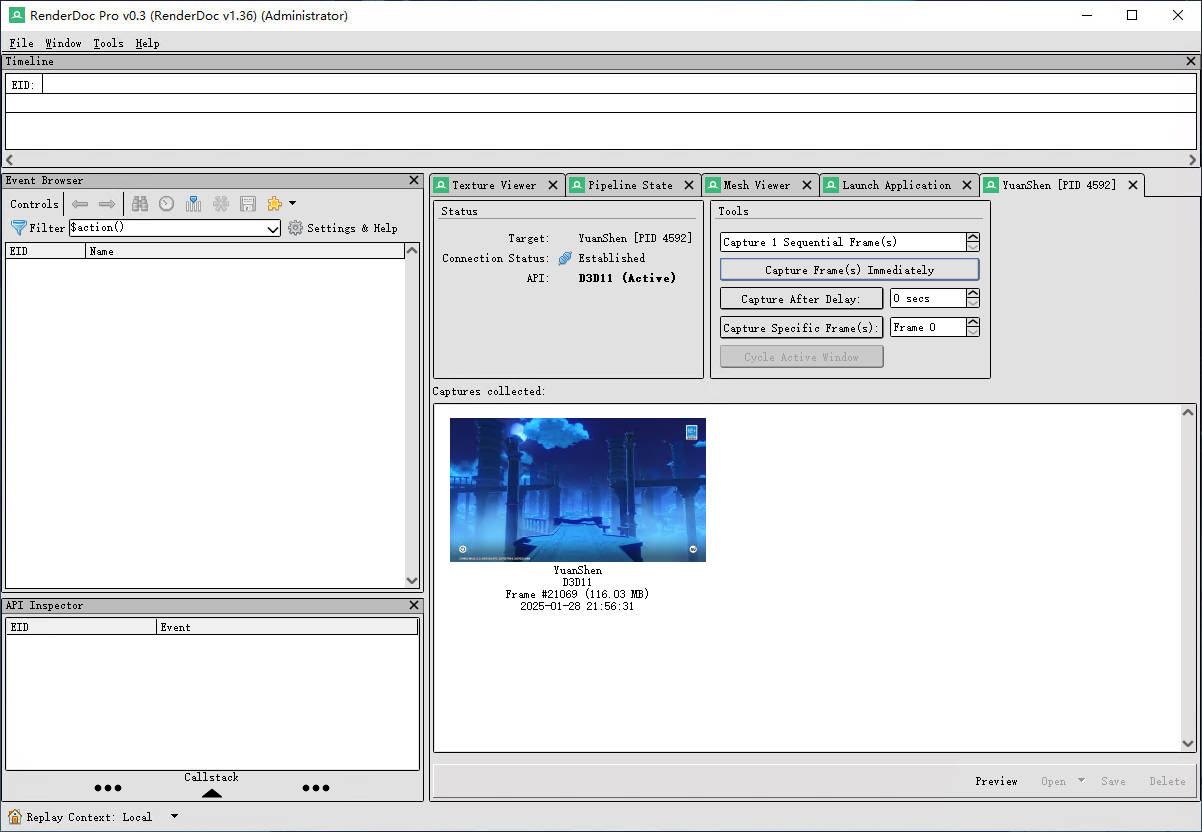Open the Replay Context Local dropdown
The height and width of the screenshot is (832, 1202).
[173, 816]
